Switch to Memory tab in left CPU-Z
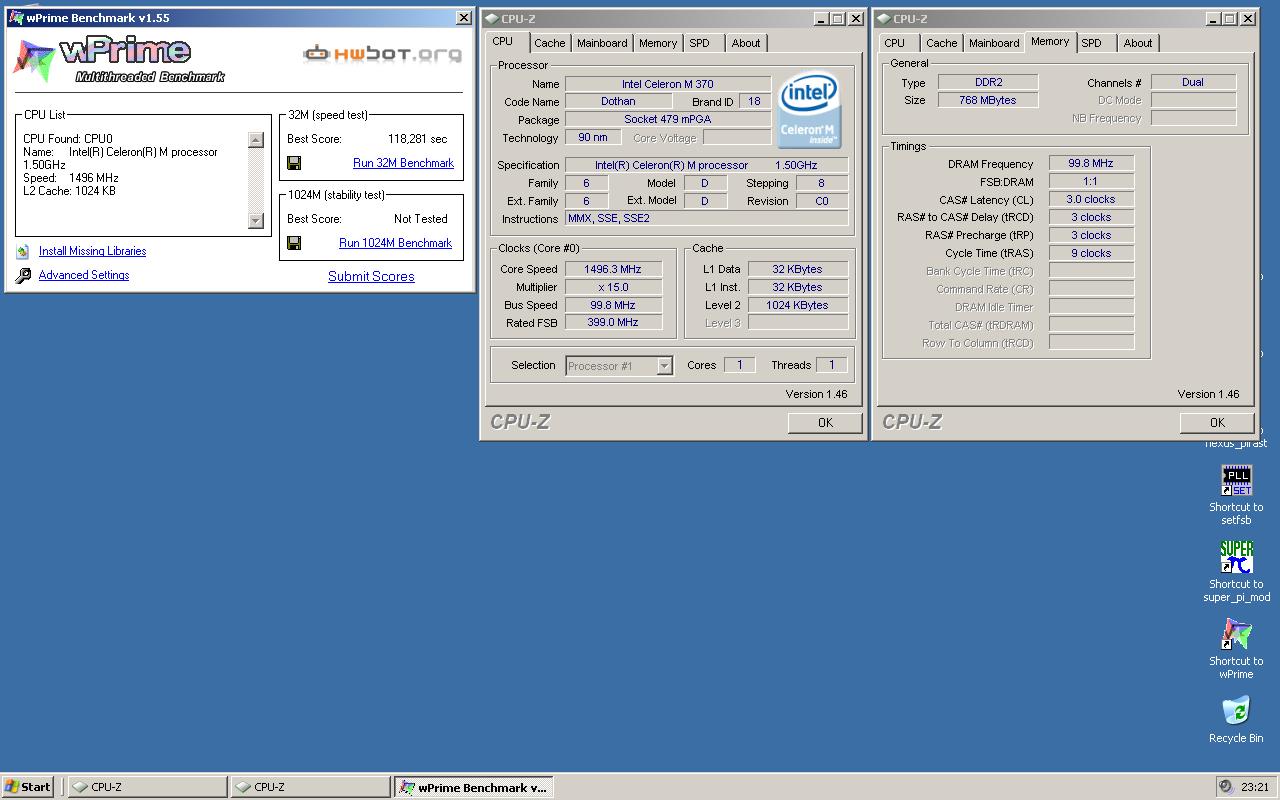The width and height of the screenshot is (1280, 800). pos(658,43)
